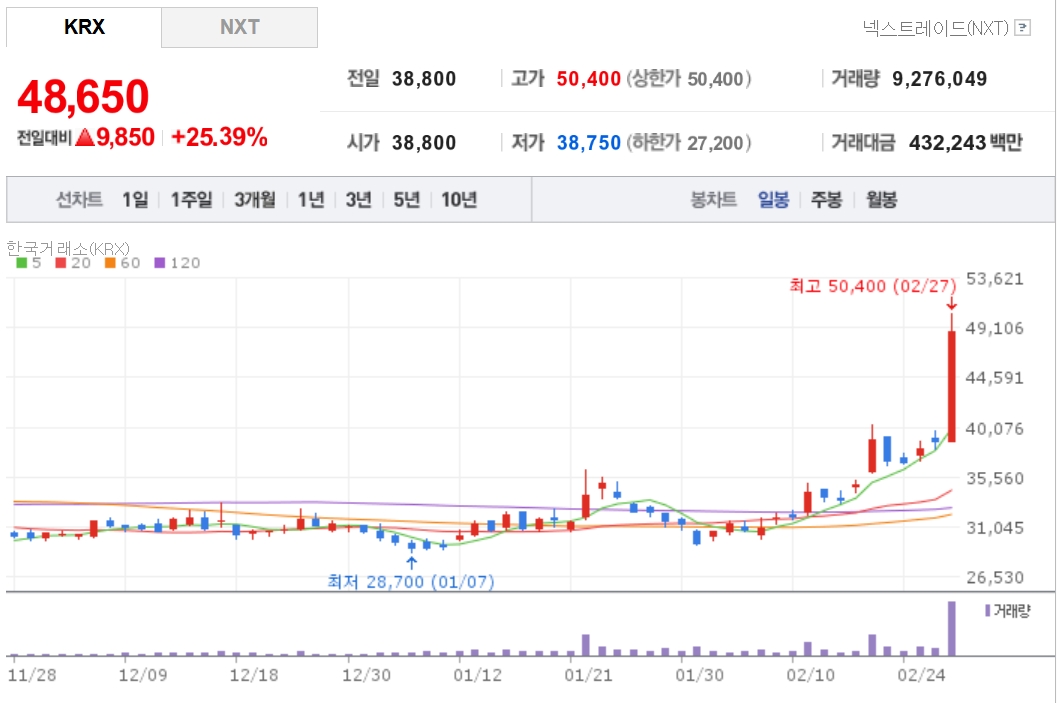Click the orange 60-day moving average legend

point(118,263)
